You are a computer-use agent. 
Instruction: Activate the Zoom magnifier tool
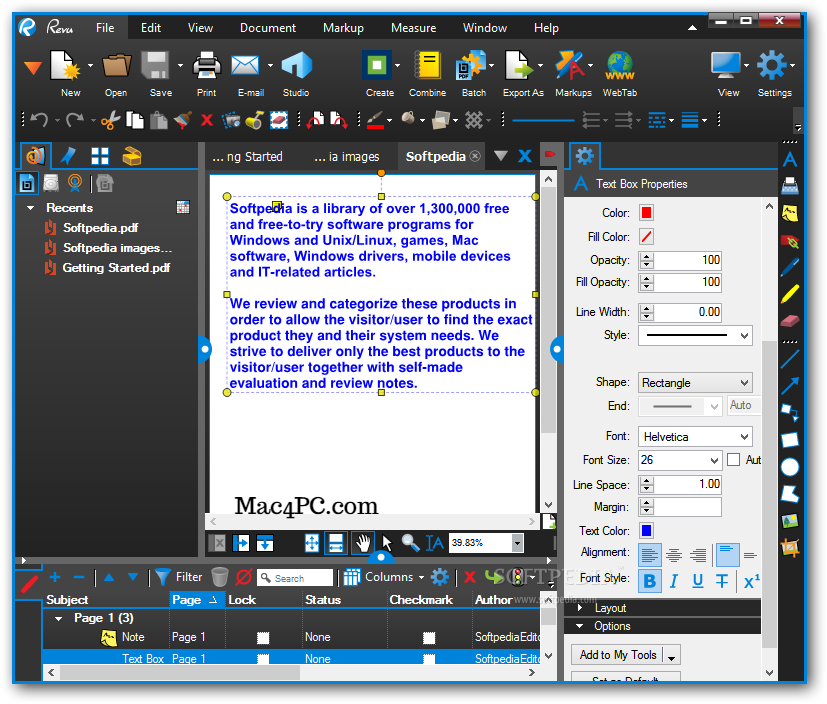(x=410, y=543)
